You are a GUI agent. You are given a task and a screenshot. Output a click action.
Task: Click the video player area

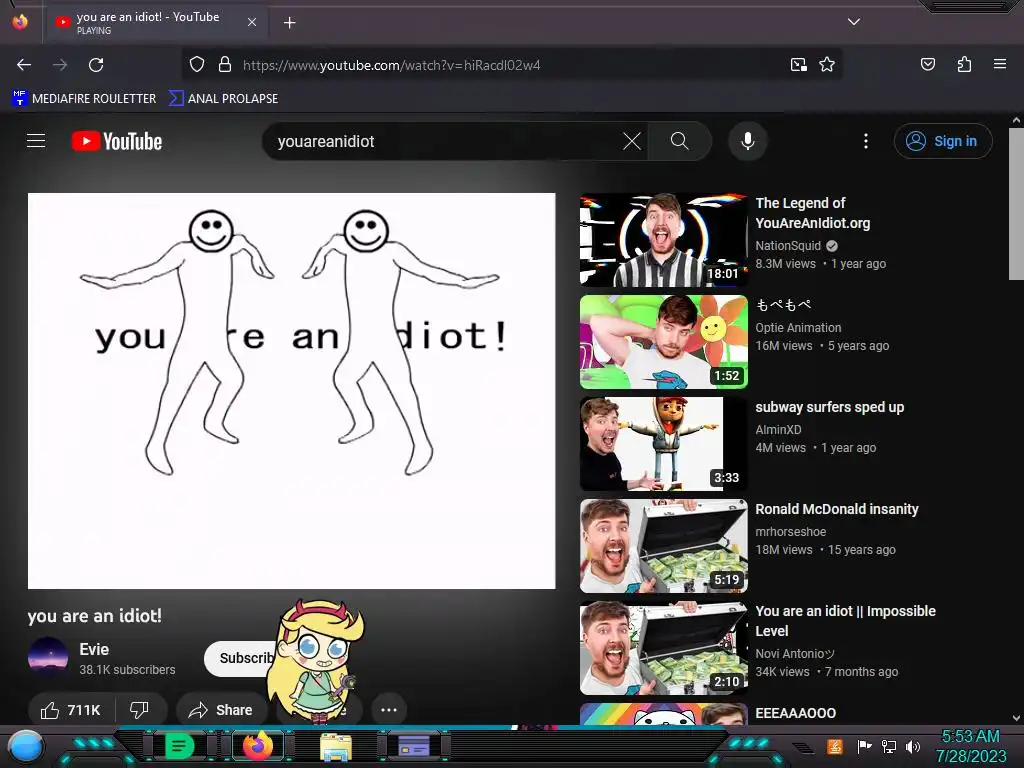click(x=291, y=391)
